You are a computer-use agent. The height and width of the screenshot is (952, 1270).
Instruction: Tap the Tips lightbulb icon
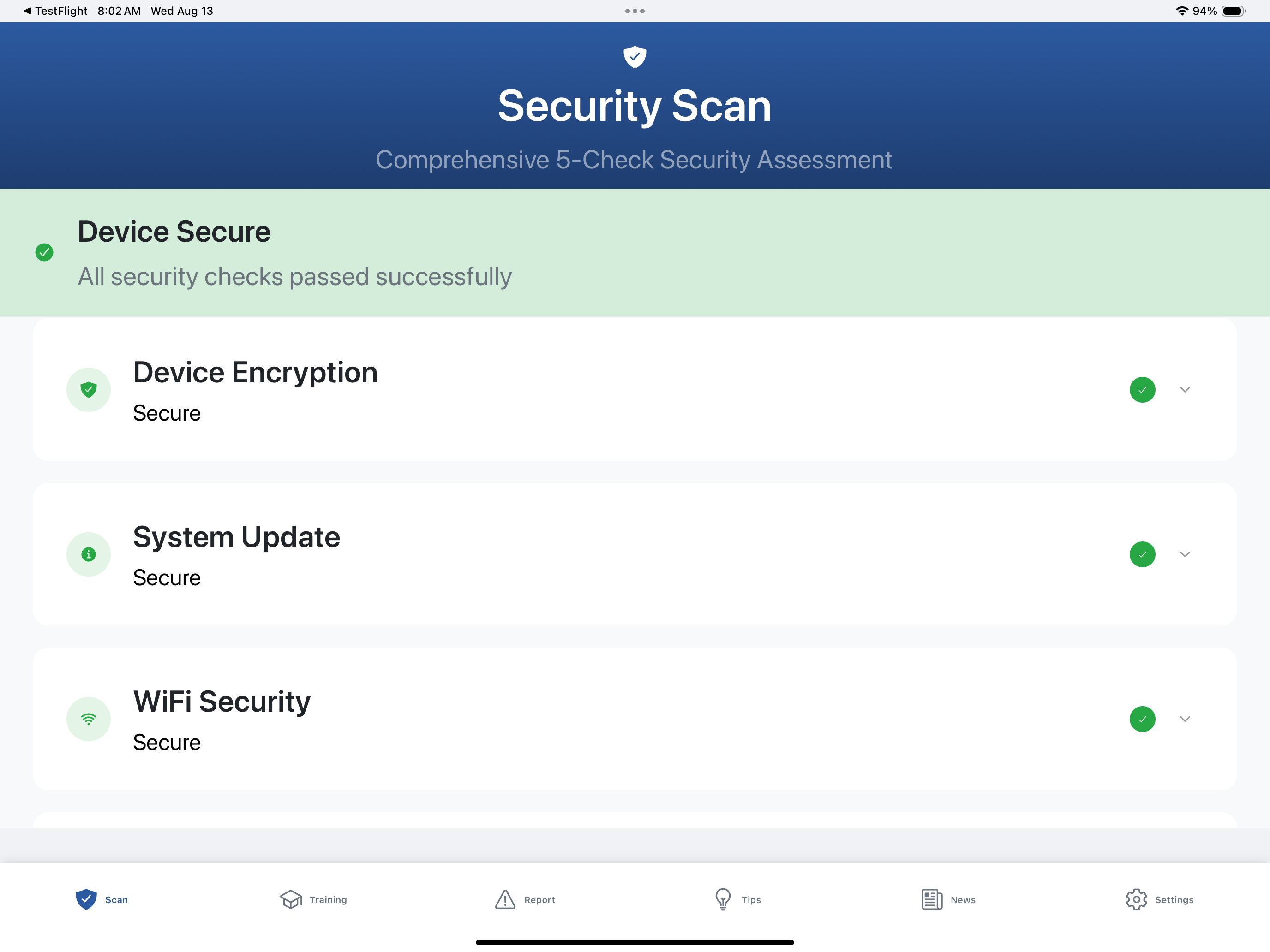(x=723, y=899)
